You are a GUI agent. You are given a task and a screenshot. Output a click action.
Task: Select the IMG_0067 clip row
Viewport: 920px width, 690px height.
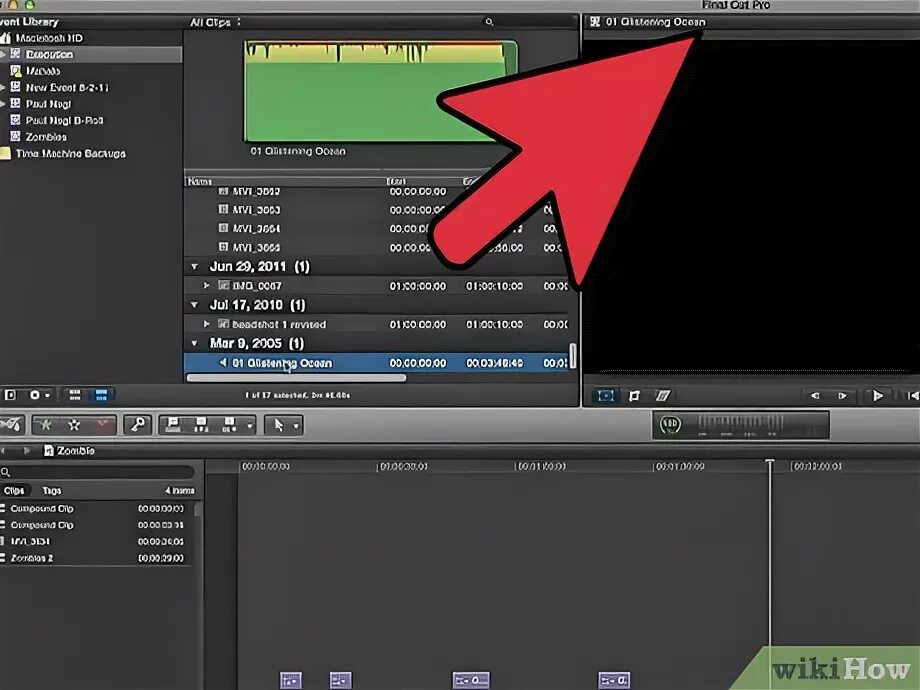pyautogui.click(x=376, y=286)
